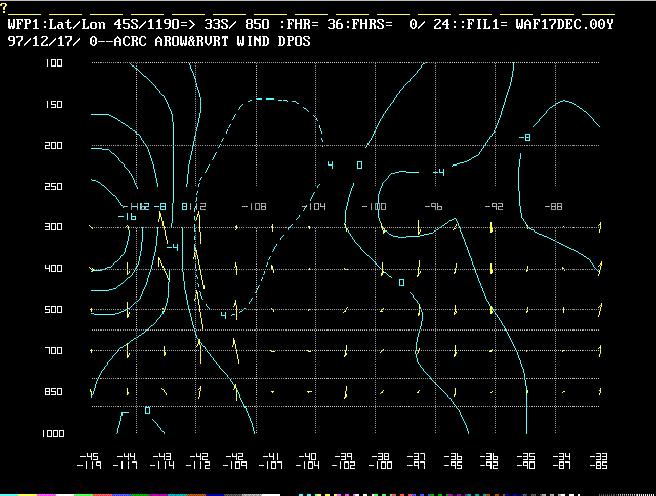The image size is (656, 496).
Task: Click the yellow question mark prompt
Action: [4, 8]
